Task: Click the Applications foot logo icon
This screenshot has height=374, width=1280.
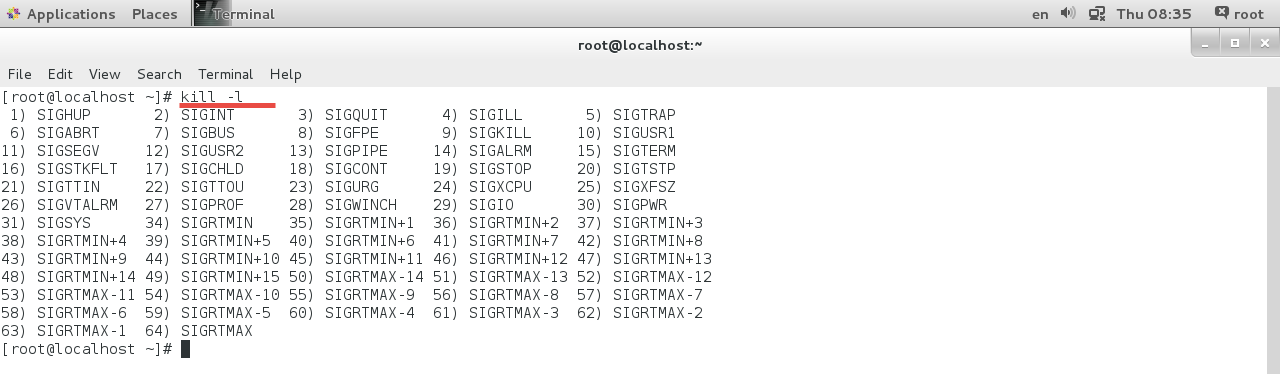Action: pos(13,14)
